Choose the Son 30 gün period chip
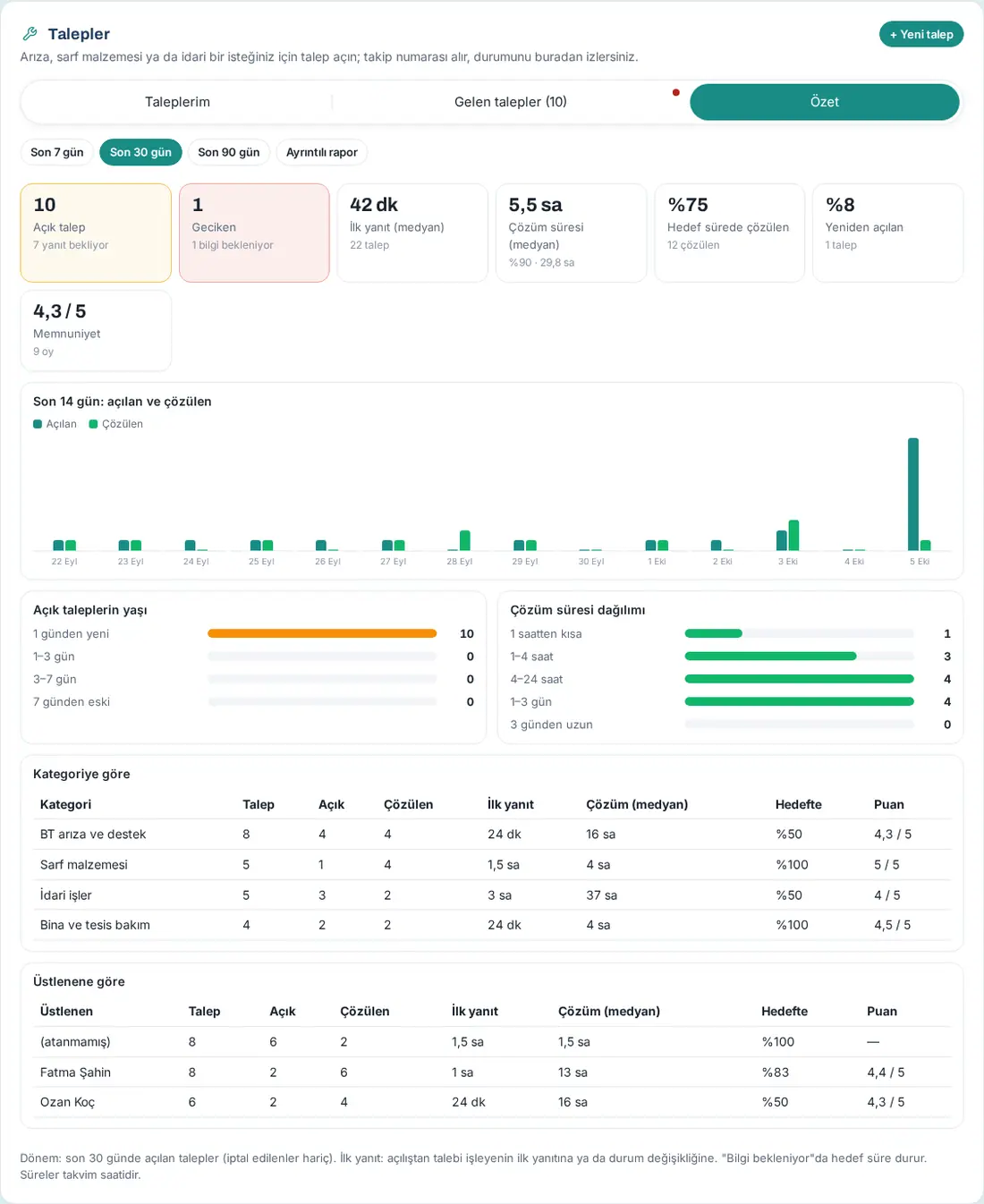The image size is (984, 1204). [x=140, y=152]
